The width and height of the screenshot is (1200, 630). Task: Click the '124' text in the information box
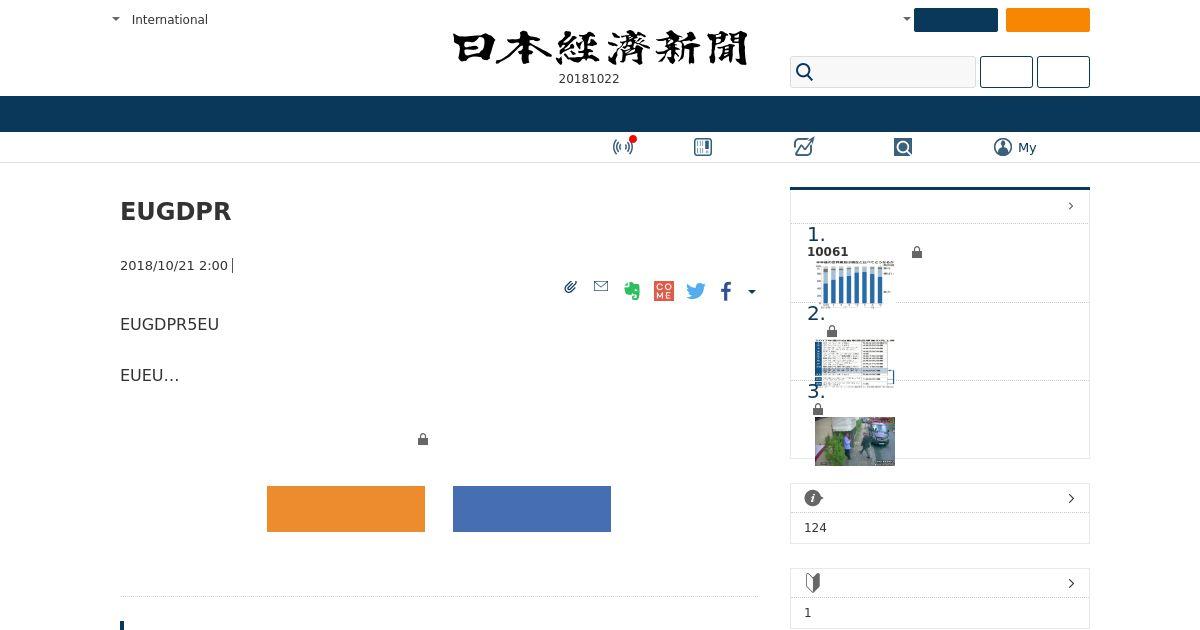pos(815,528)
